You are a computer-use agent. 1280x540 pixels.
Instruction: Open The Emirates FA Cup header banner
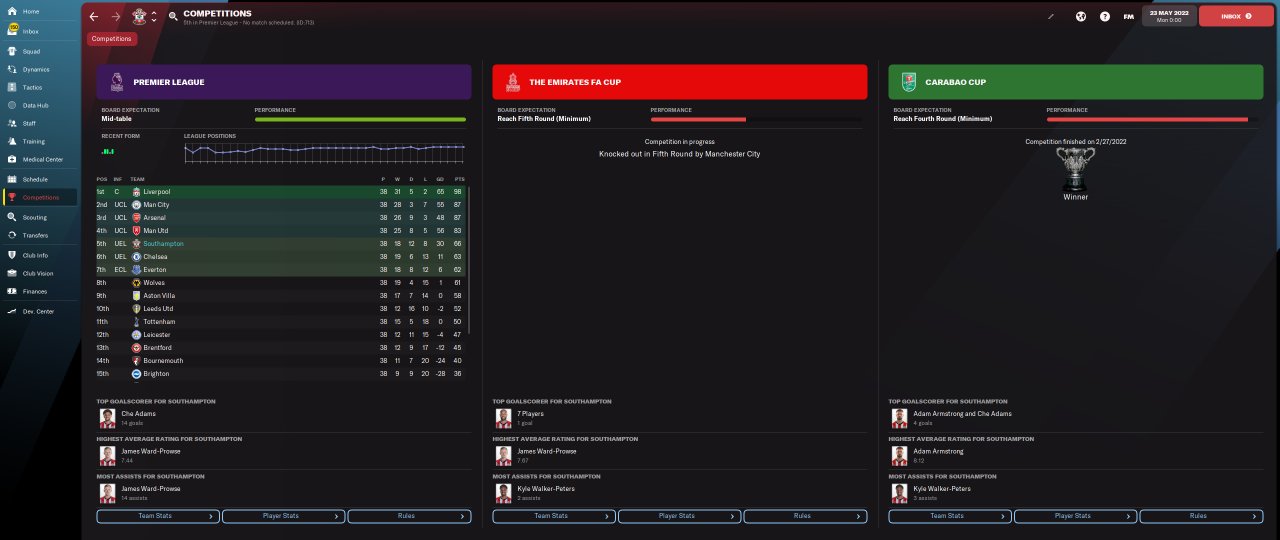click(680, 82)
